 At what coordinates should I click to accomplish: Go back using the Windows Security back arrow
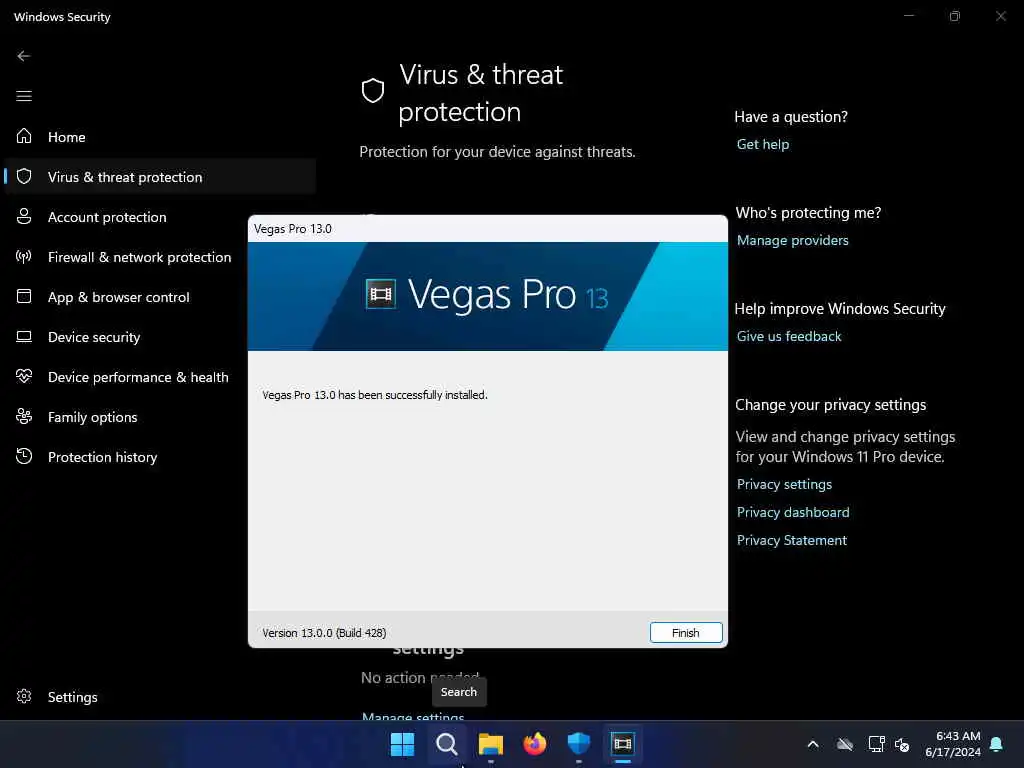coord(24,56)
